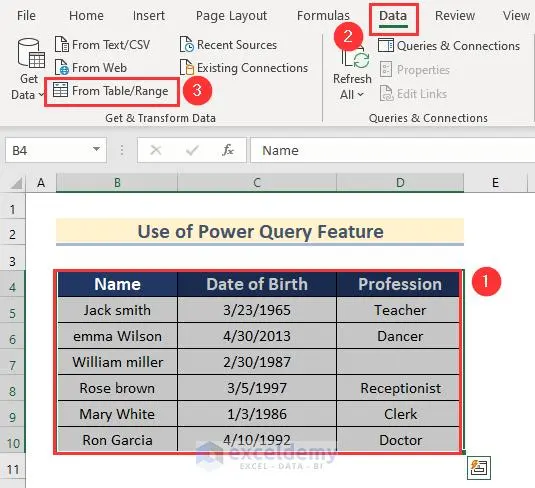Switch to the Formulas tab
The height and width of the screenshot is (488, 535).
[323, 15]
